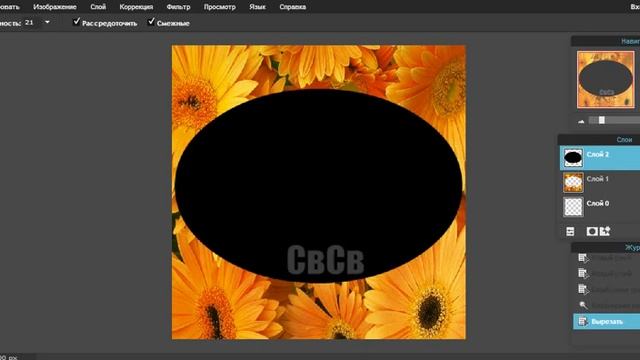Toggle the Рассредоточить checkbox

[x=76, y=22]
